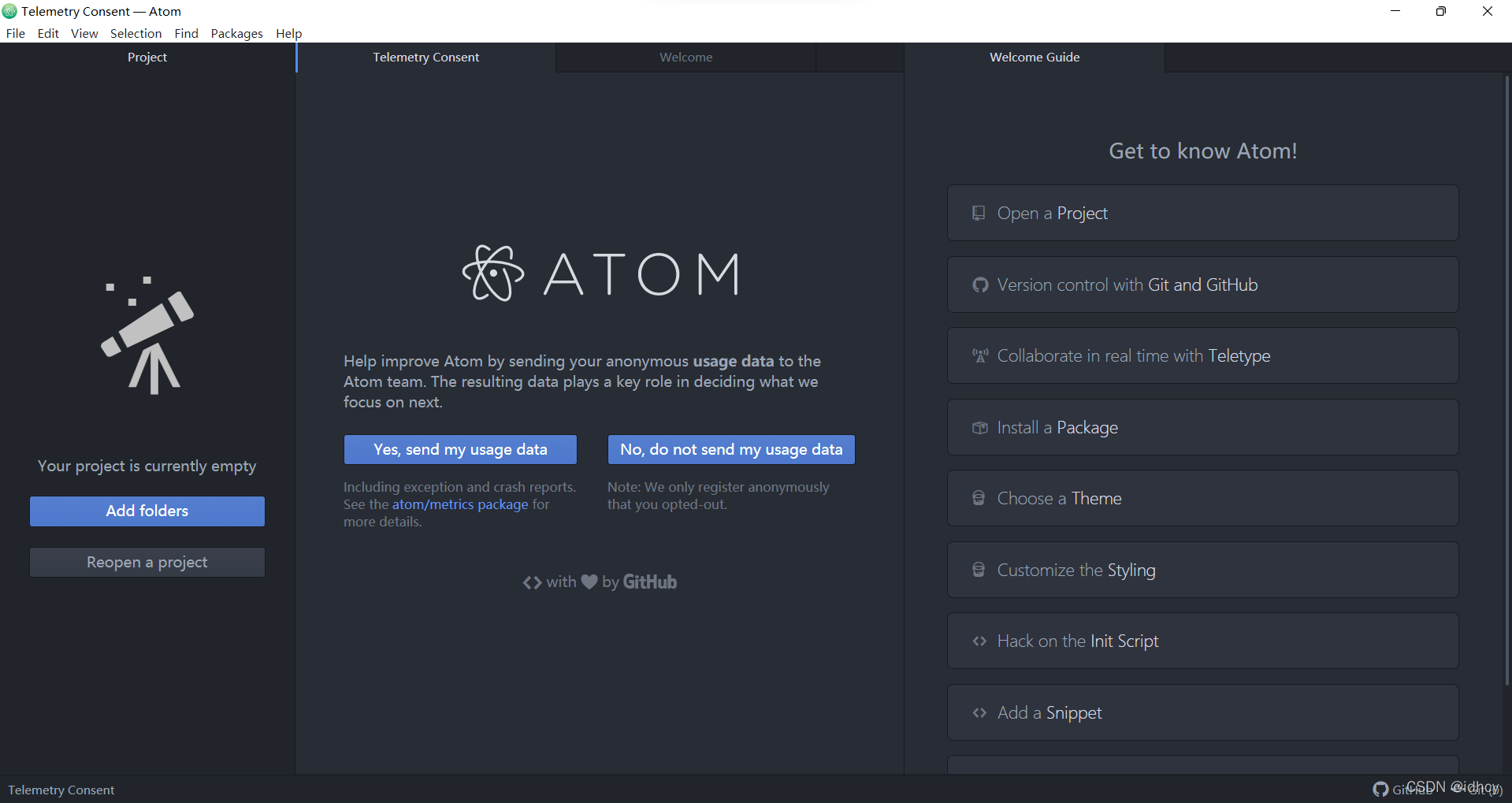
Task: Click the GitHub icon in status bar
Action: [1380, 789]
